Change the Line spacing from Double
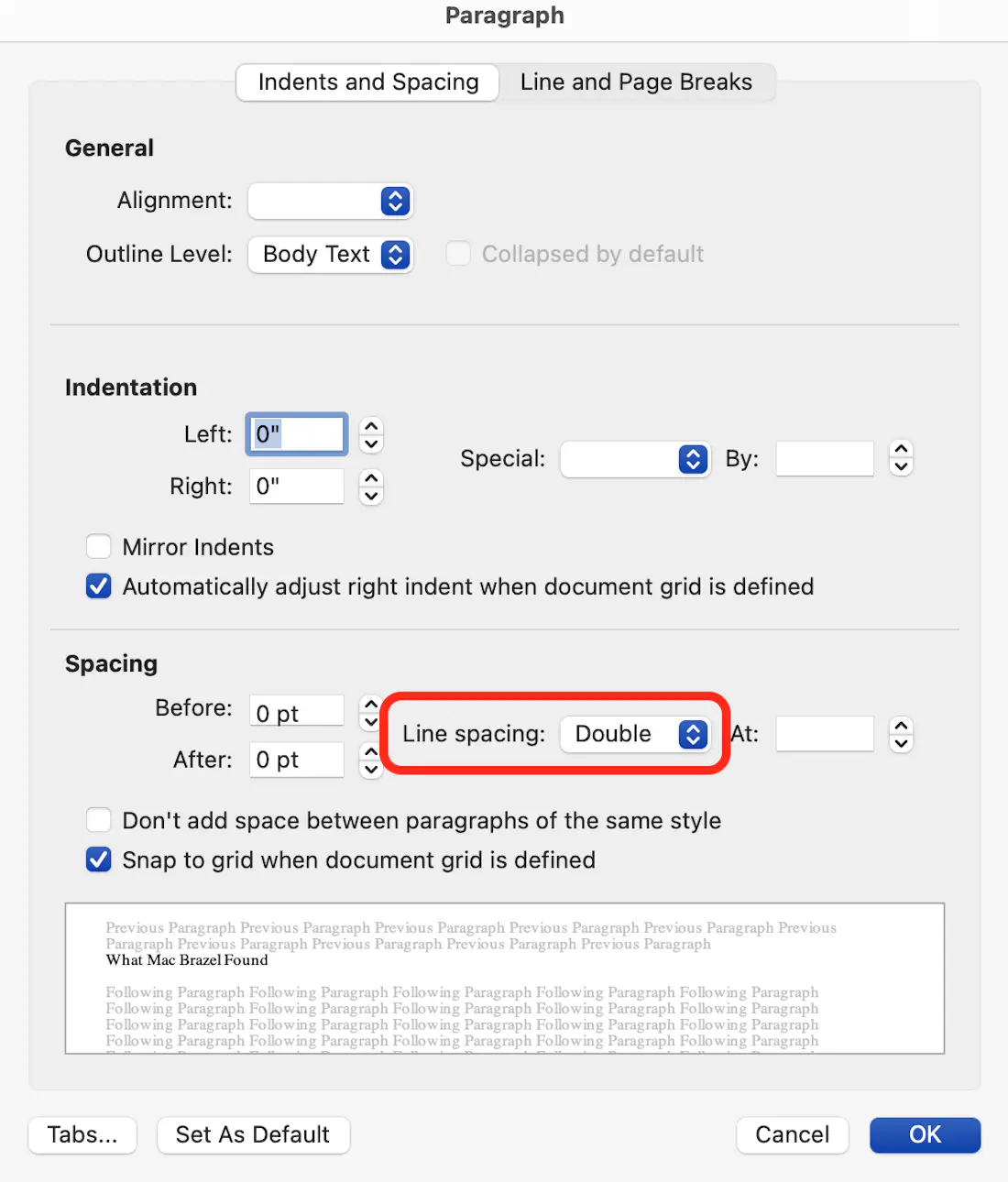 tap(636, 734)
